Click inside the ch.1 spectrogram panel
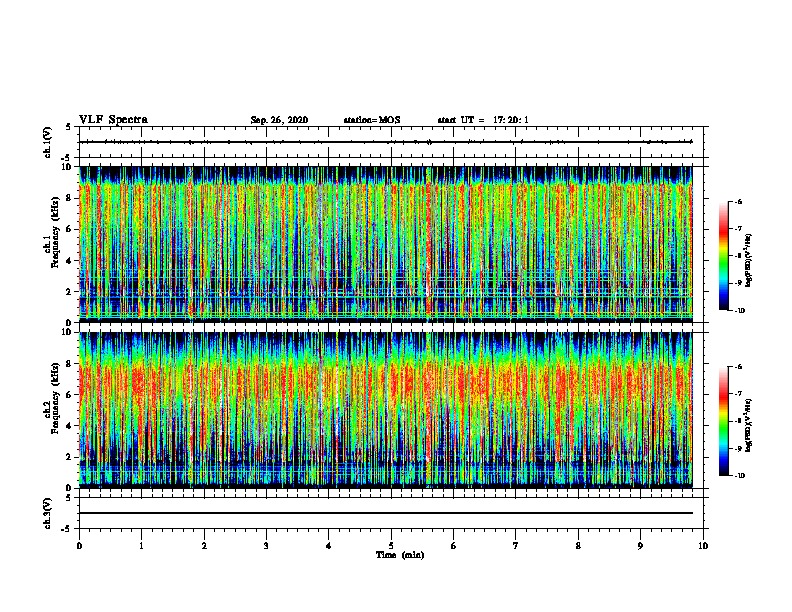Image resolution: width=792 pixels, height=612 pixels. 386,244
